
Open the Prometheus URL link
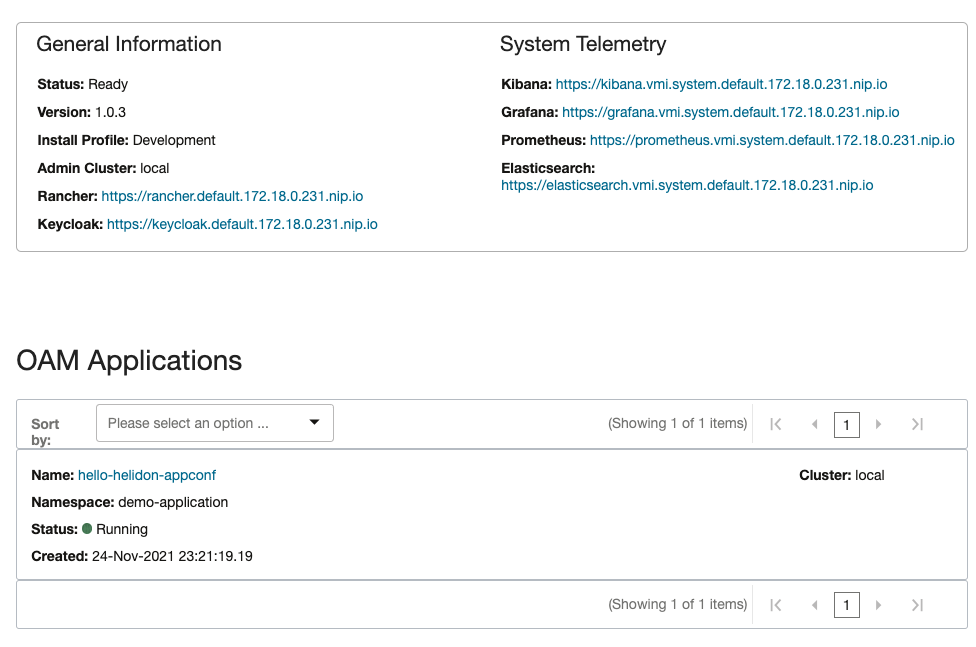771,141
